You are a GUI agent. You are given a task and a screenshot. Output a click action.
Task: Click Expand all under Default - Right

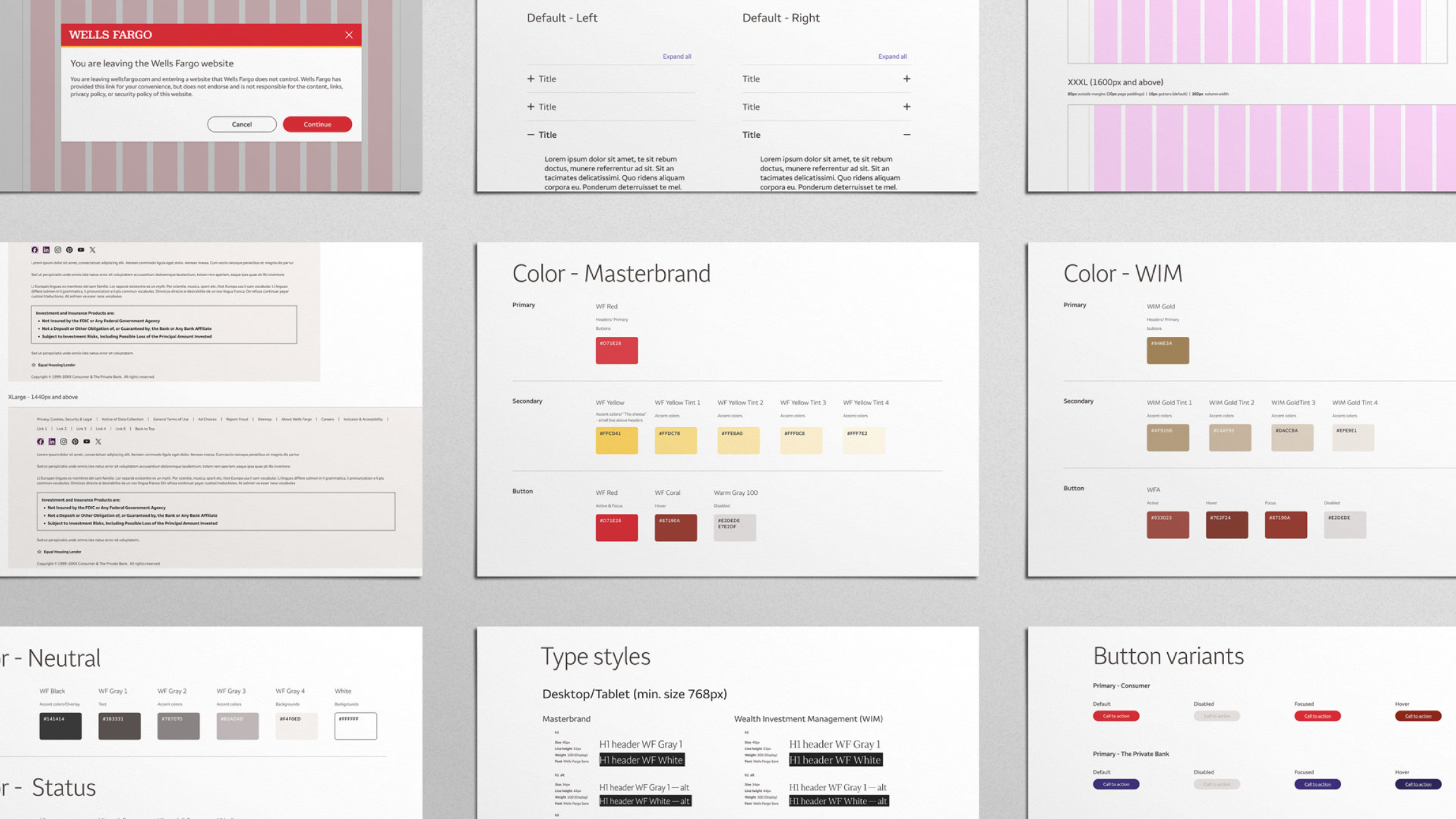pyautogui.click(x=892, y=56)
